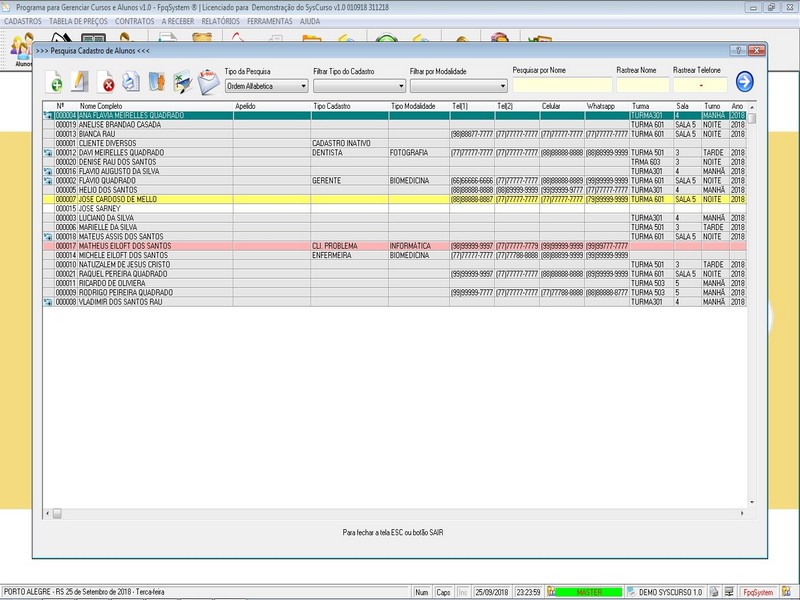This screenshot has height=600, width=800.
Task: Select row CLIENTE DIVERSOS
Action: (394, 143)
